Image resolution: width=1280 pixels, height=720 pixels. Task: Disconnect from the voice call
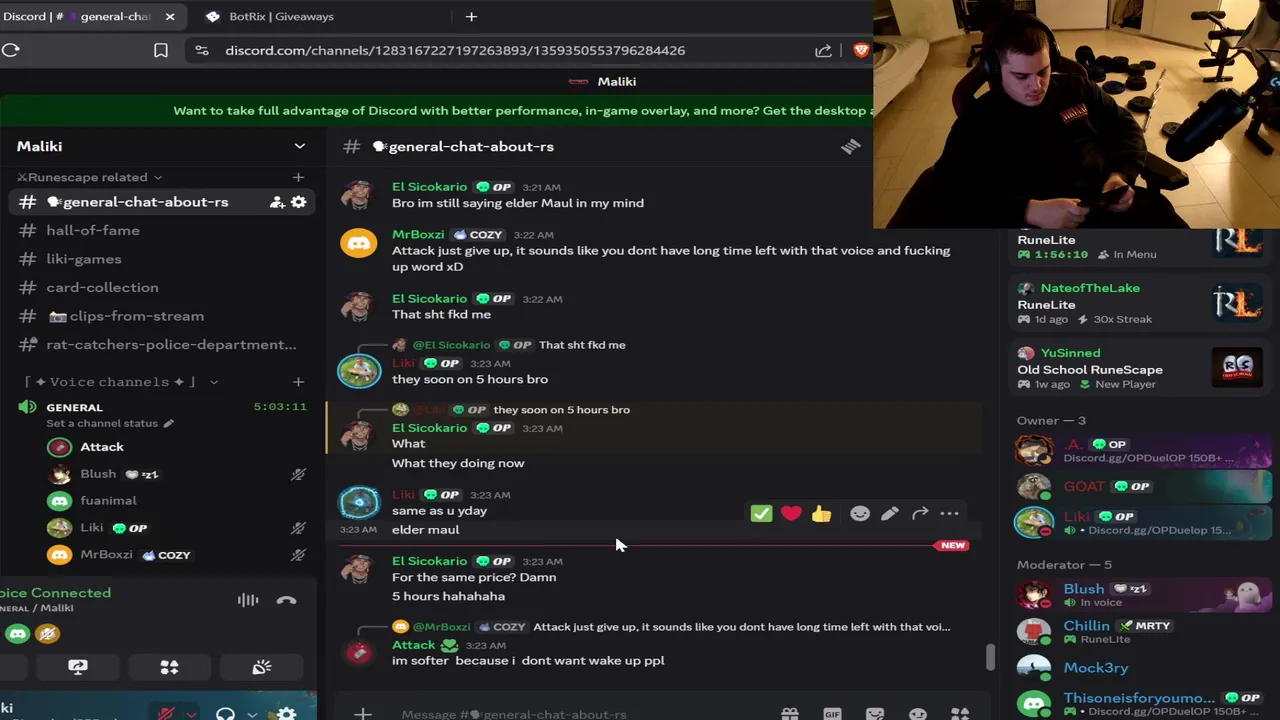286,600
